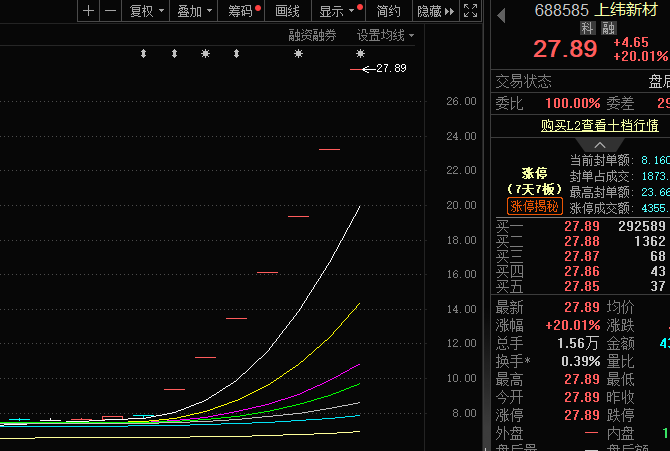
Task: Click the plus zoom-in chart icon
Action: 89,11
